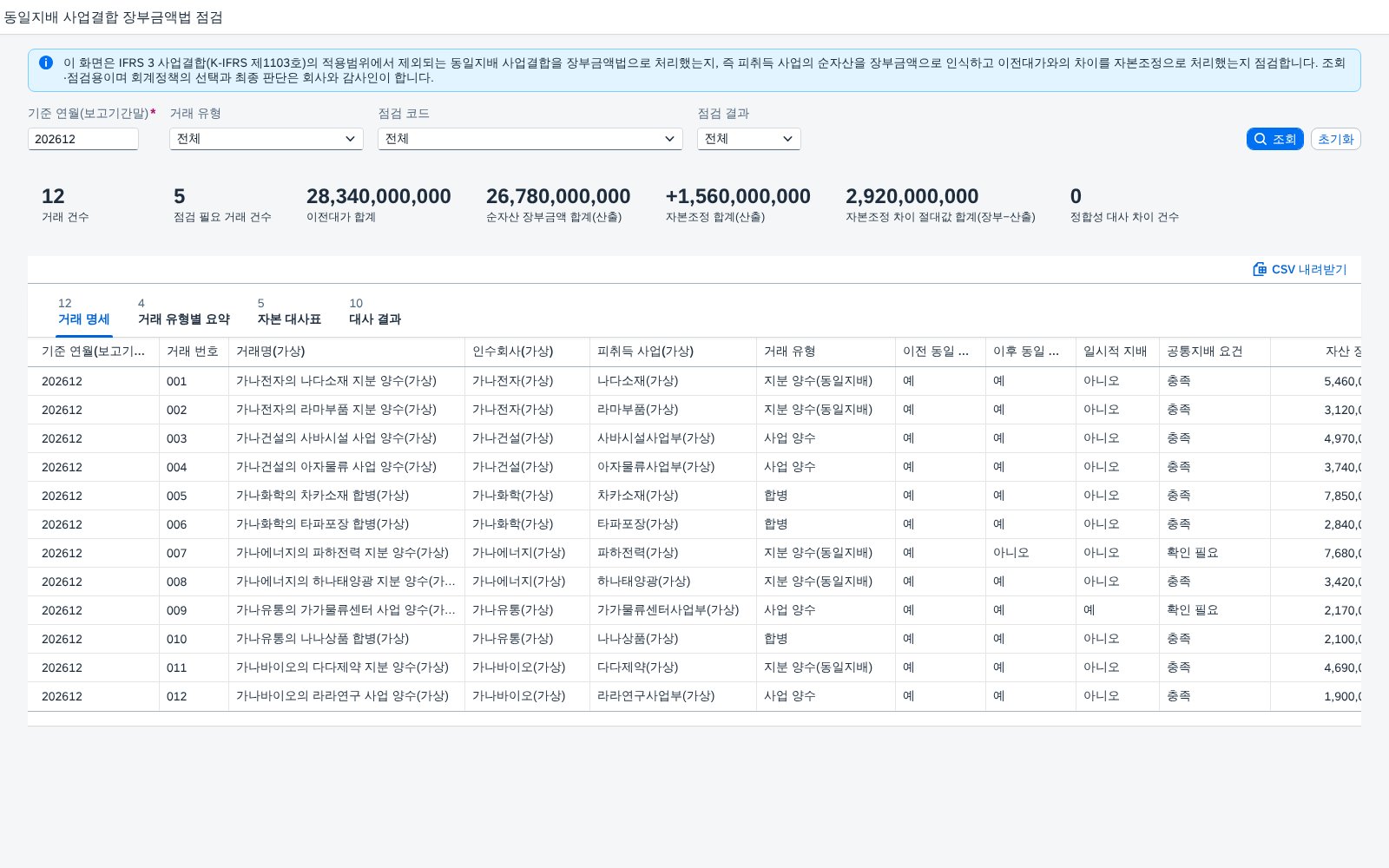Viewport: 1389px width, 868px height.
Task: Switch to the 자본 대사표 tab
Action: tap(289, 312)
